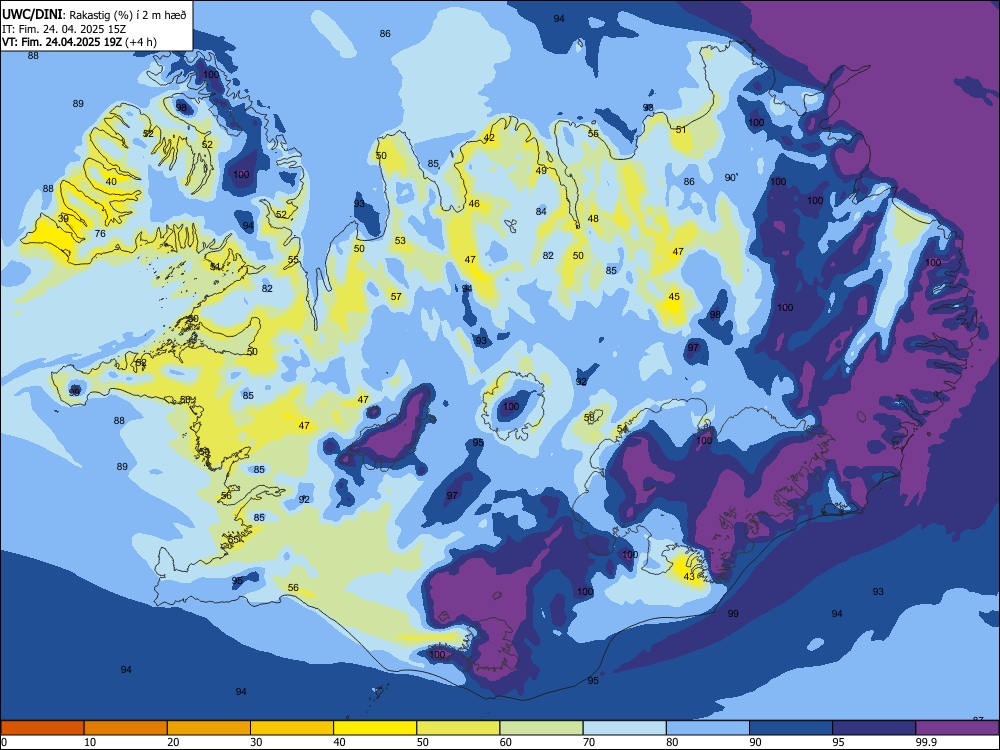1000x750 pixels.
Task: Select the amber 30–40 legend swatch
Action: pos(292,728)
